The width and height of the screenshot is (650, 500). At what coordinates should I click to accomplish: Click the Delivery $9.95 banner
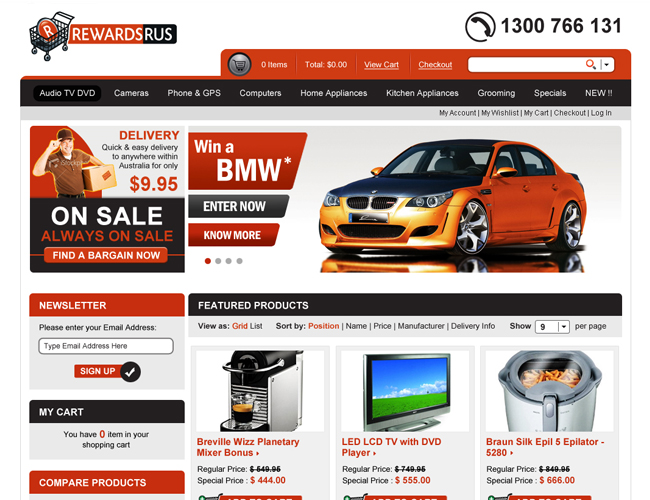tap(107, 162)
